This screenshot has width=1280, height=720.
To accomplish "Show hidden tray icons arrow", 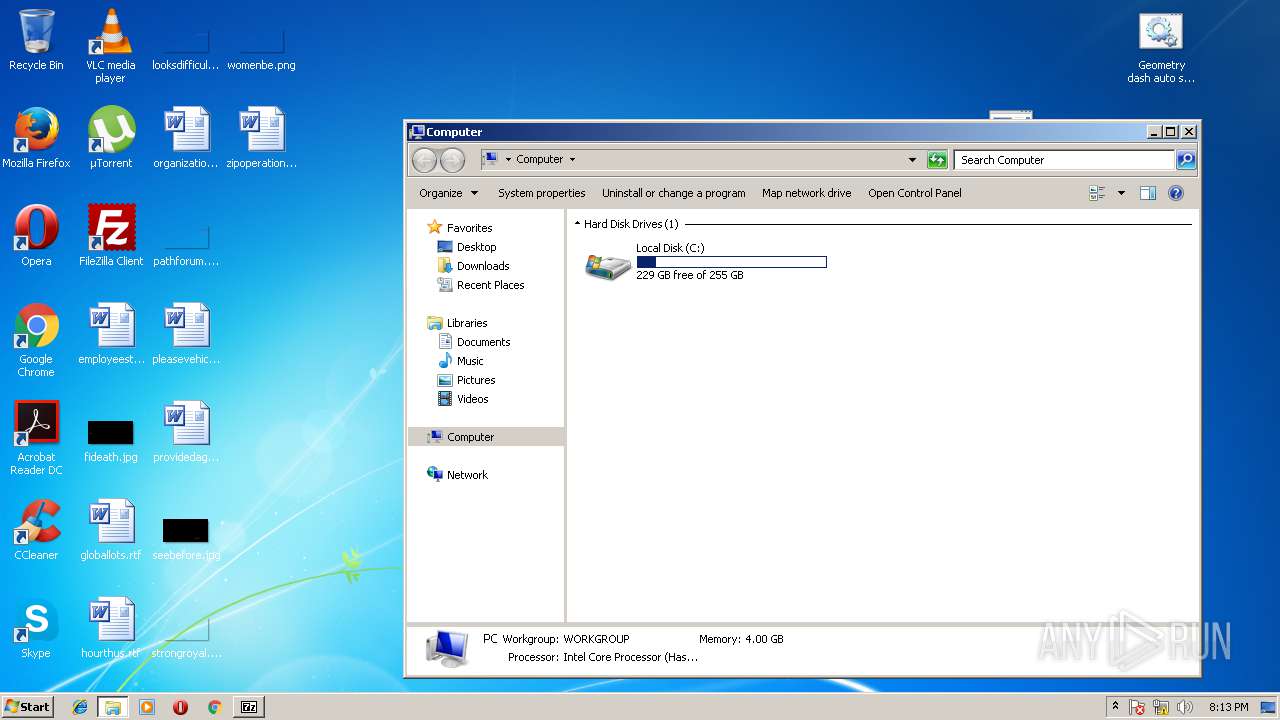I will 1115,707.
